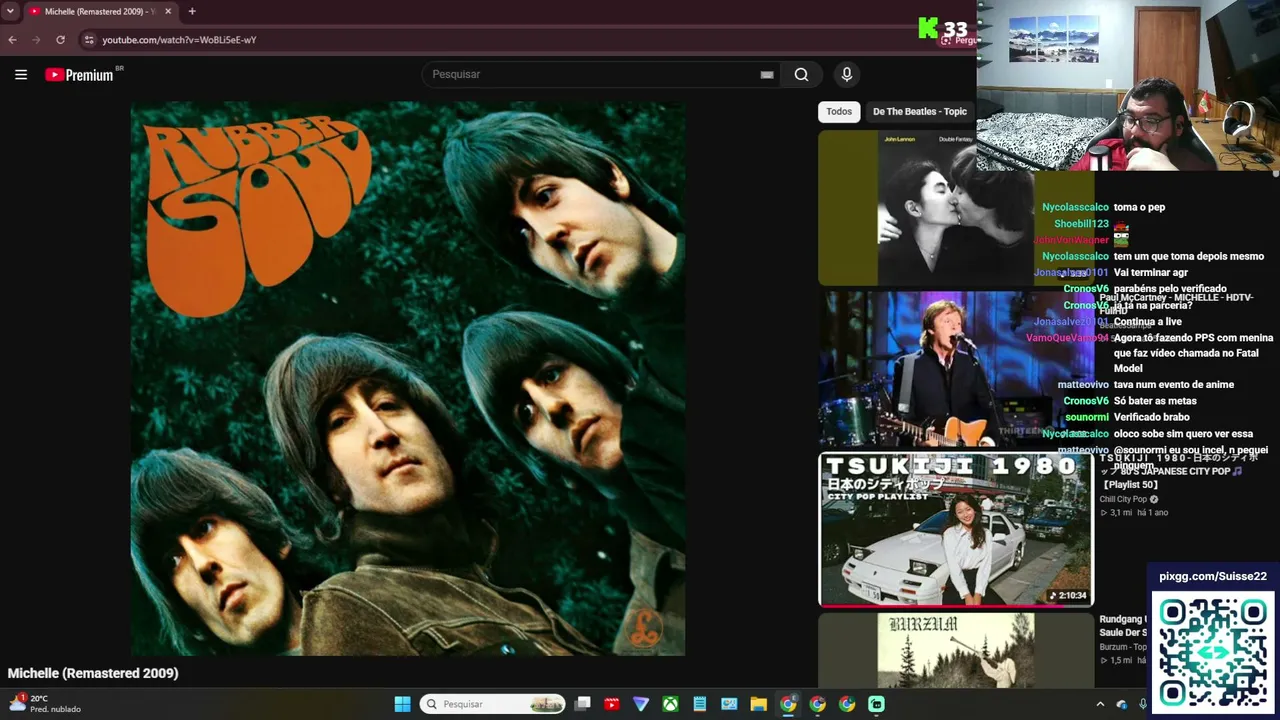Go forward with the browser forward arrow

click(x=36, y=40)
